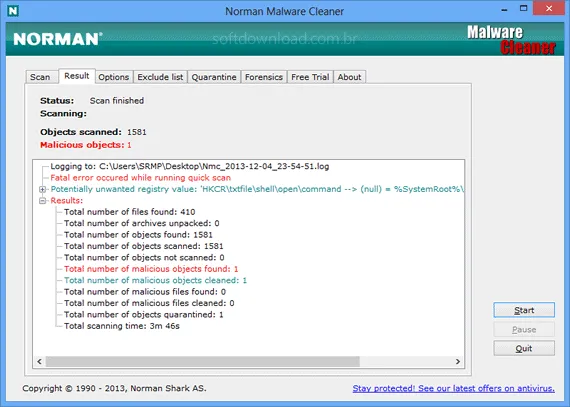Go to the Quarantine tab
570x407 pixels.
pyautogui.click(x=214, y=77)
